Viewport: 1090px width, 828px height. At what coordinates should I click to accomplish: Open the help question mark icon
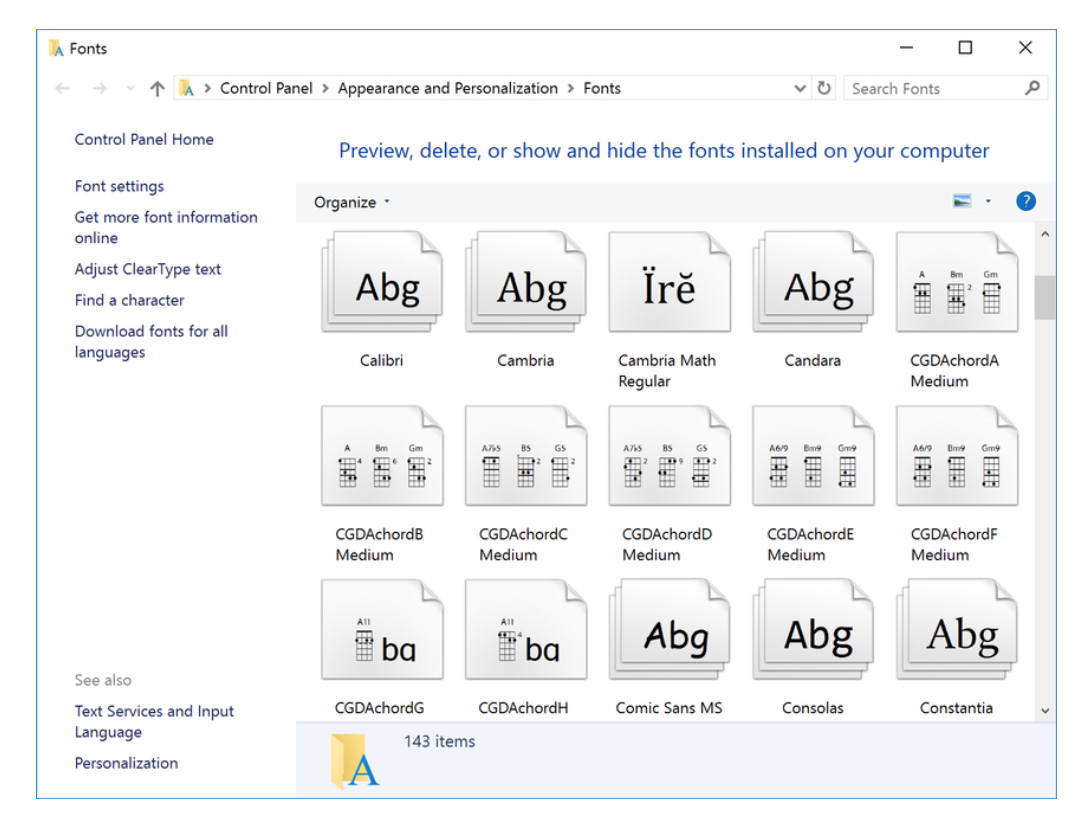pos(1025,202)
